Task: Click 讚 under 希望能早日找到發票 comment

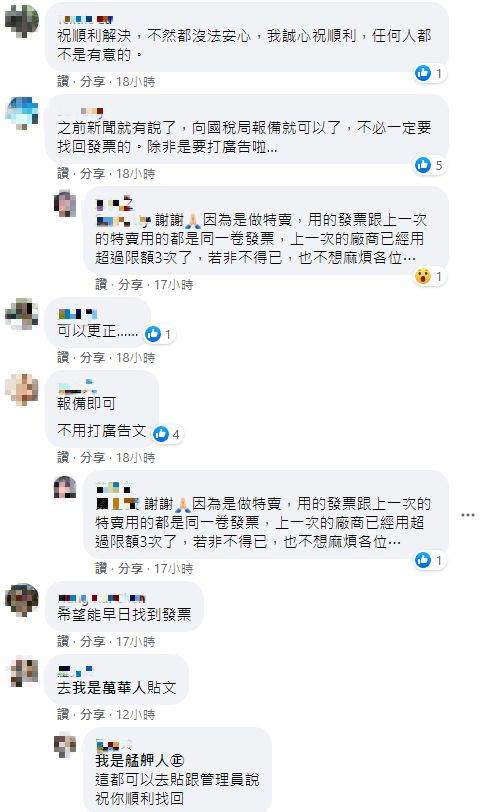Action: coord(63,642)
